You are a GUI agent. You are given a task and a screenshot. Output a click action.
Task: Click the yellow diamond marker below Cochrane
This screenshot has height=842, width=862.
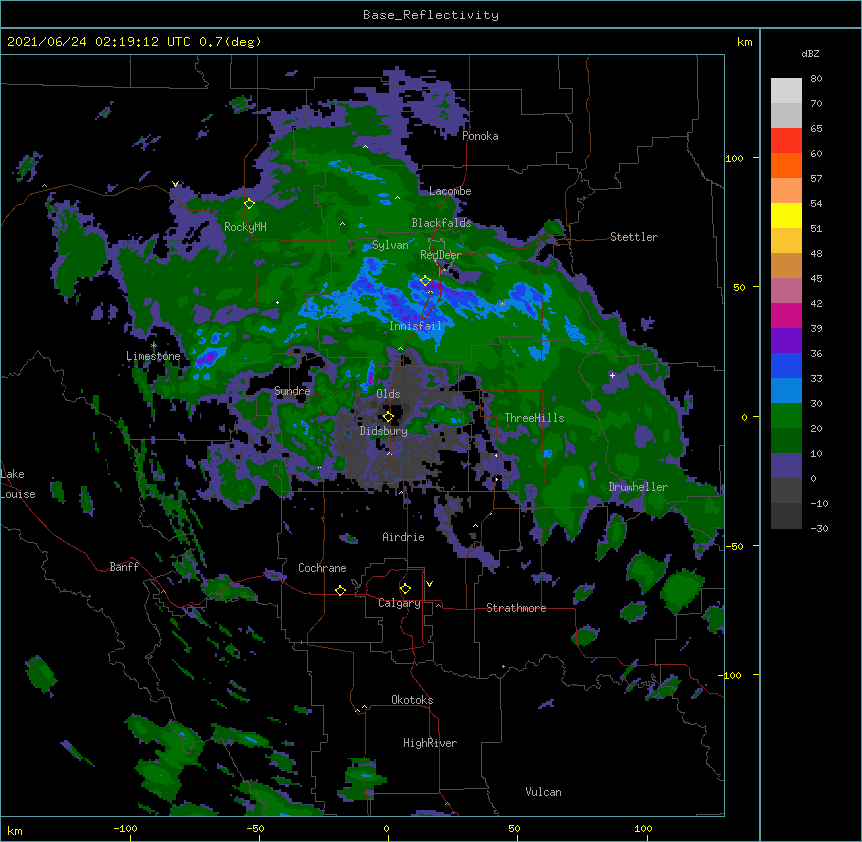[340, 590]
